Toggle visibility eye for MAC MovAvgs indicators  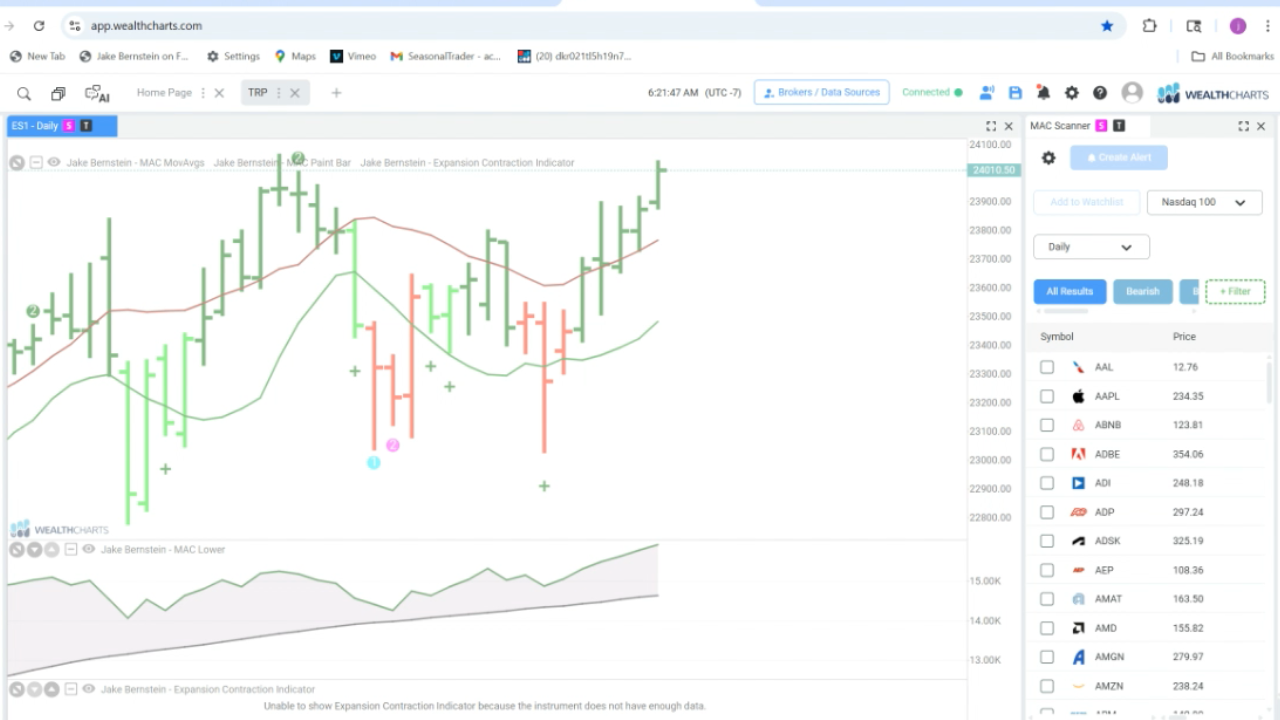54,163
